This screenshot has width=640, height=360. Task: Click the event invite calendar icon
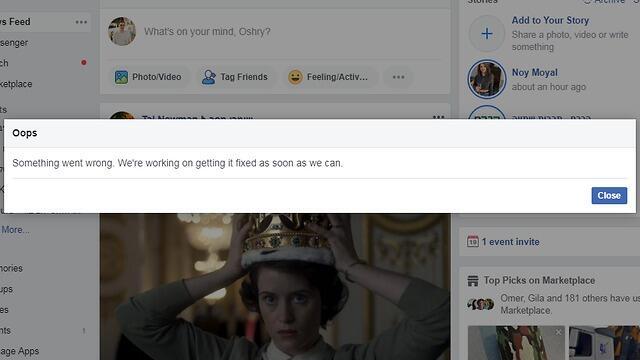click(473, 241)
